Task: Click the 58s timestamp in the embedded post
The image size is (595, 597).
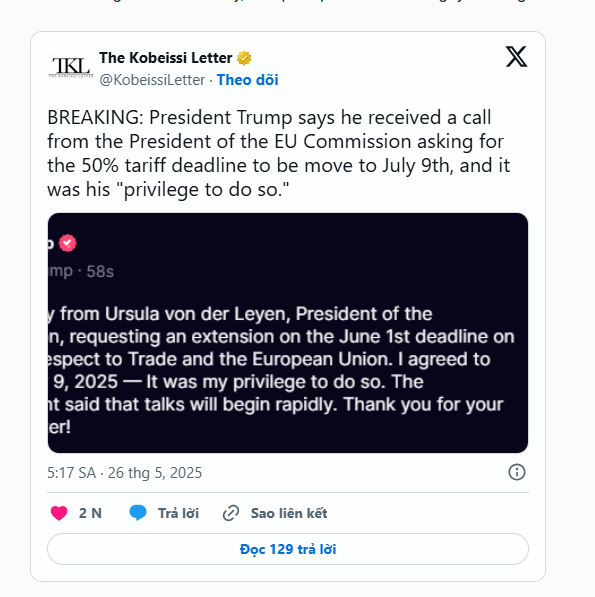Action: pos(100,271)
